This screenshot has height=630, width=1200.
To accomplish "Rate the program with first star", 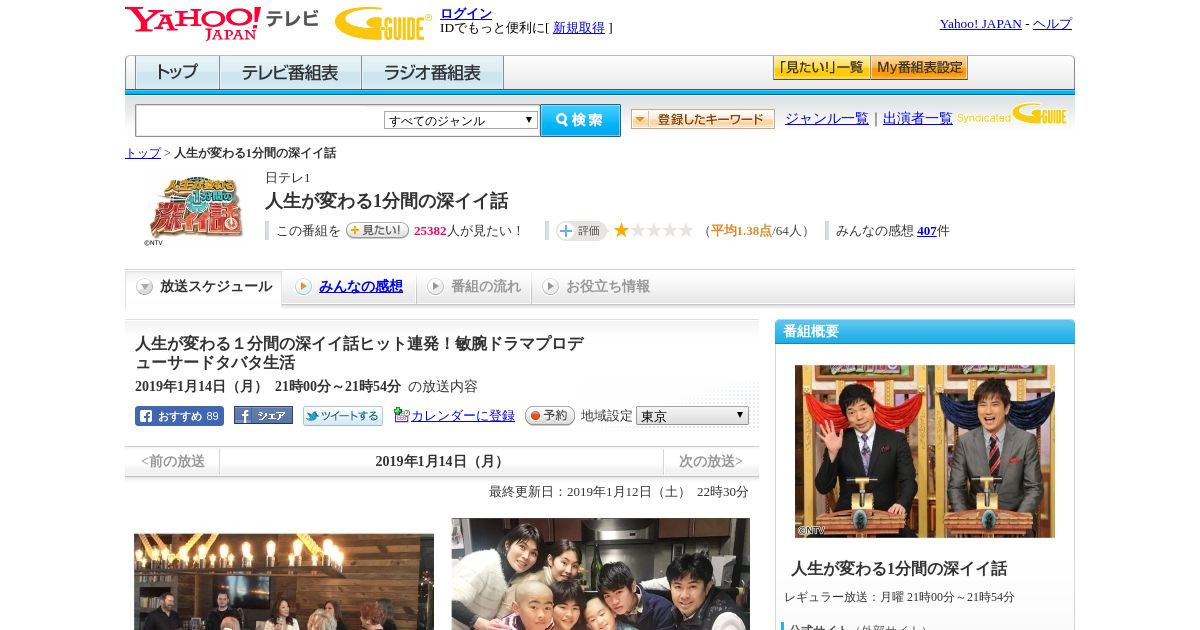I will tap(621, 230).
